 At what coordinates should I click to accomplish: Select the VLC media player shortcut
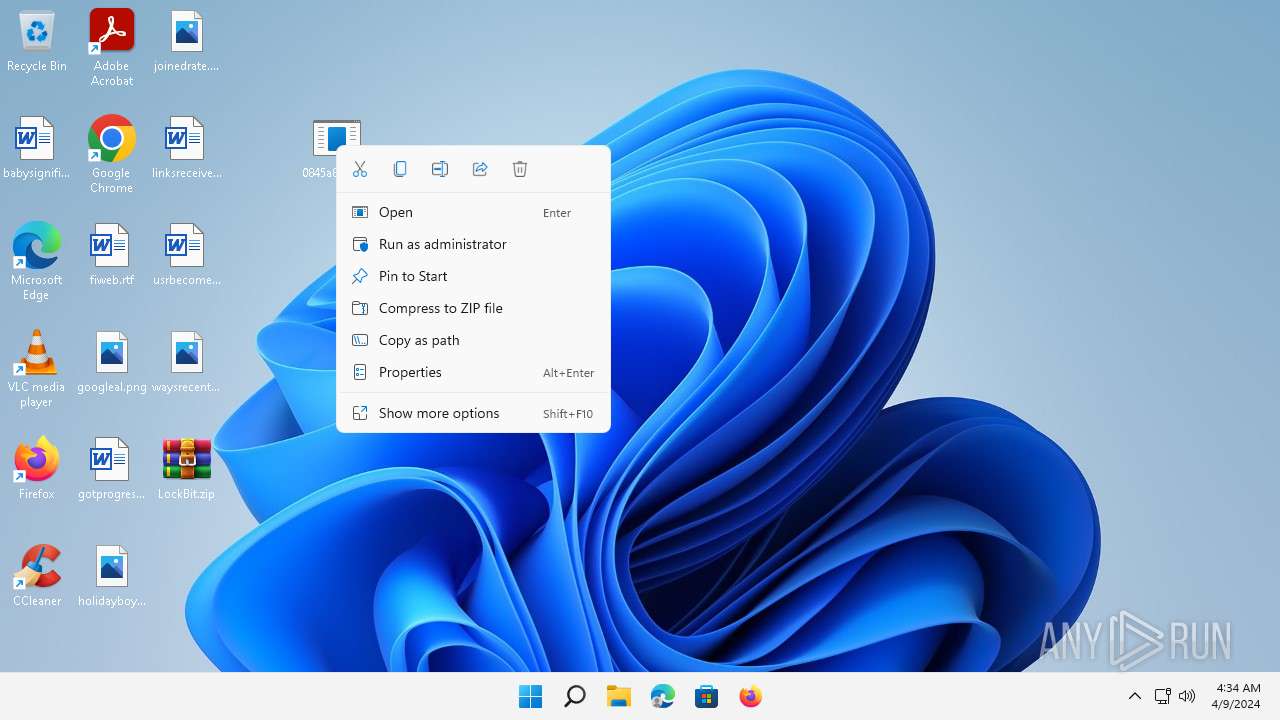coord(37,369)
